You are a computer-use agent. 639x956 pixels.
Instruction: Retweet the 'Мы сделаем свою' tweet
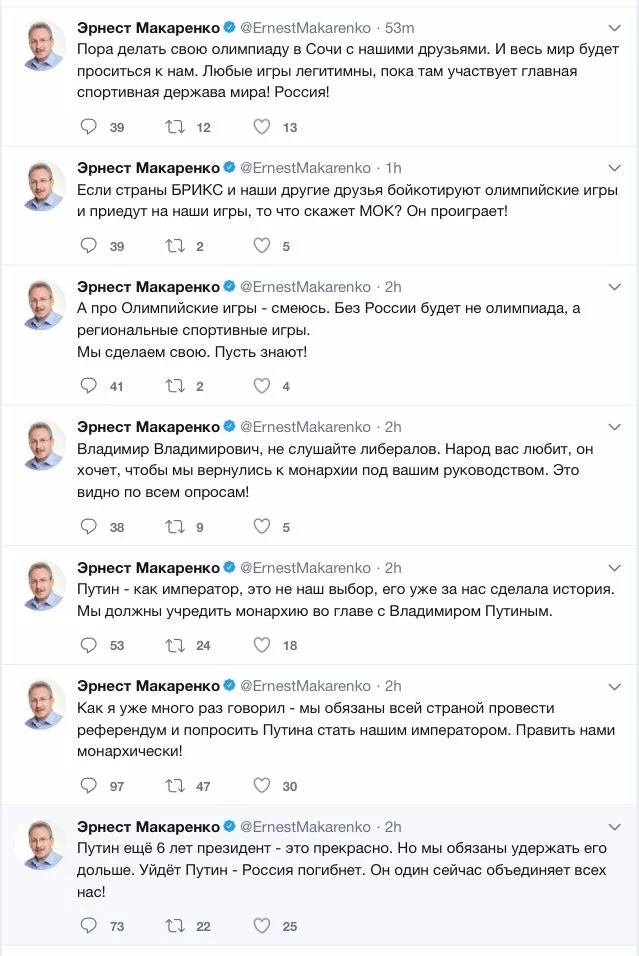(175, 386)
